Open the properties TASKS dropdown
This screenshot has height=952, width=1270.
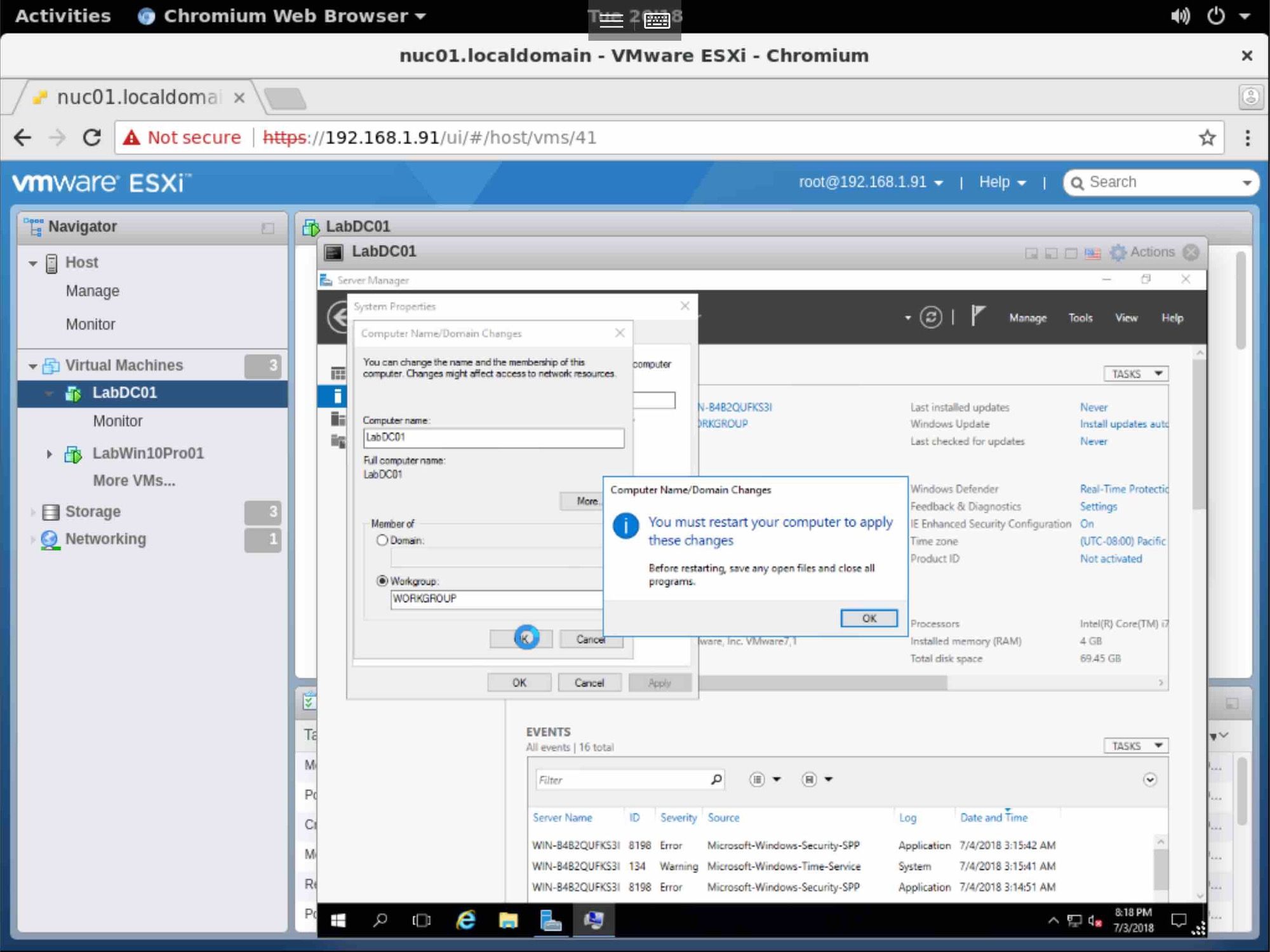pos(1135,374)
